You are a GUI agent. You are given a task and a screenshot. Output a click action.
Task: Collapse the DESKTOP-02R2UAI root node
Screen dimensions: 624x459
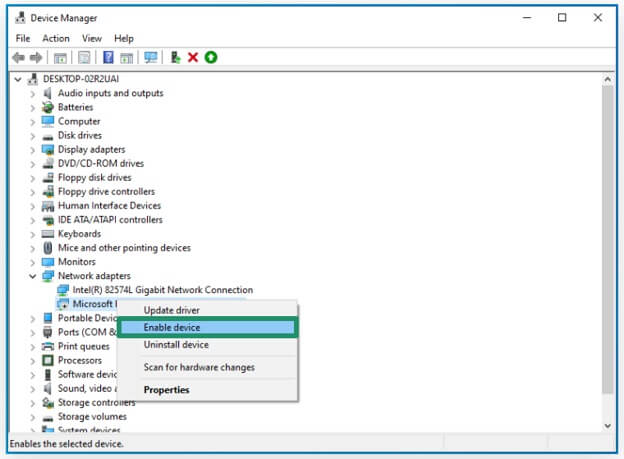pyautogui.click(x=18, y=79)
